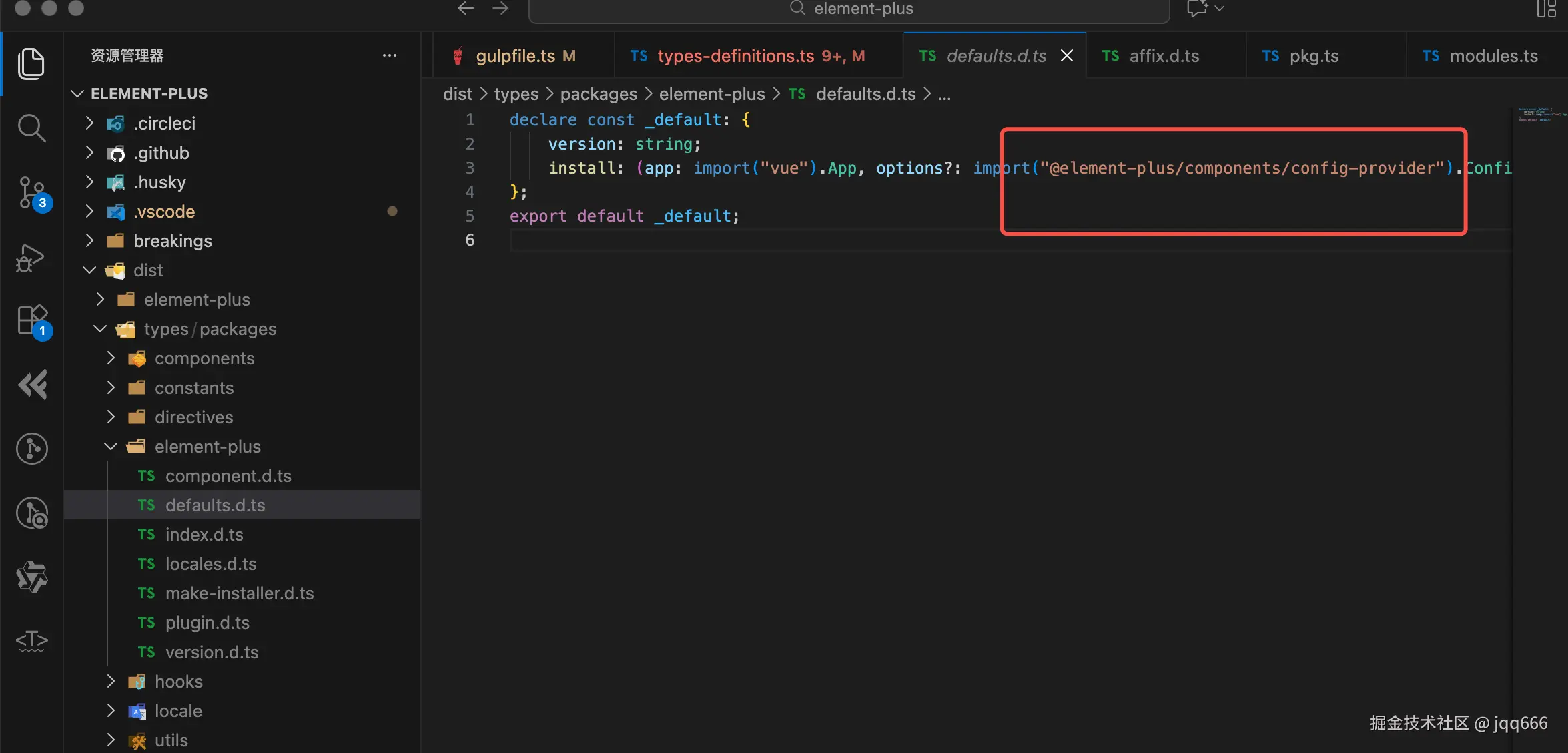The width and height of the screenshot is (1568, 753).
Task: Open the Explorer view icon
Action: 31,63
